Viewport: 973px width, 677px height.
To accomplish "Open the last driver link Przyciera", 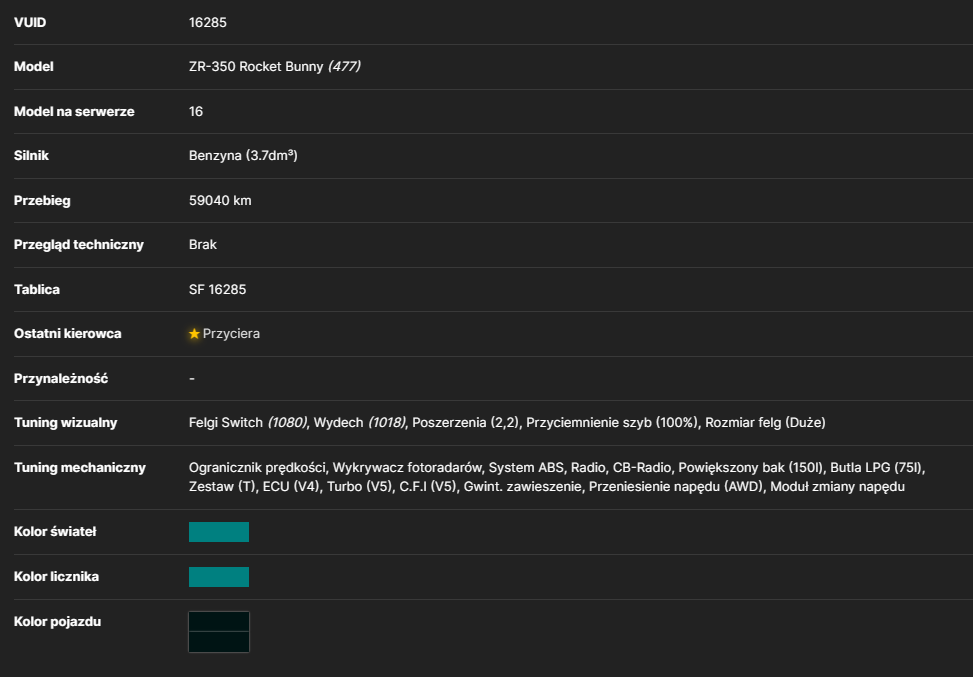I will click(x=231, y=334).
